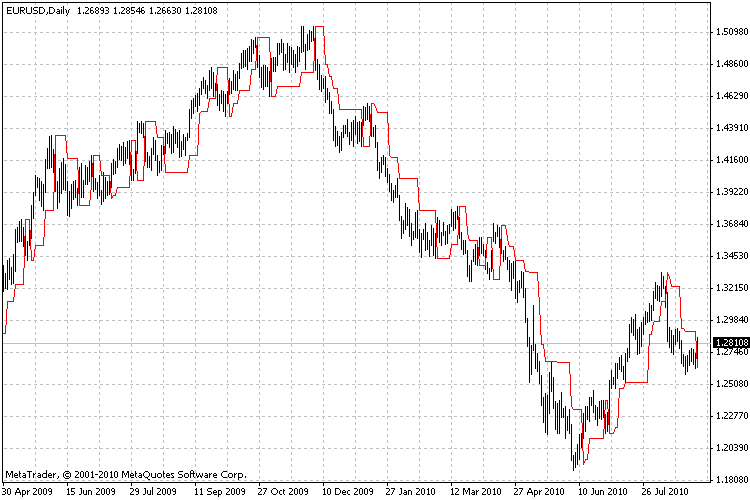Click the MetaTrader copyright text

[x=125, y=475]
